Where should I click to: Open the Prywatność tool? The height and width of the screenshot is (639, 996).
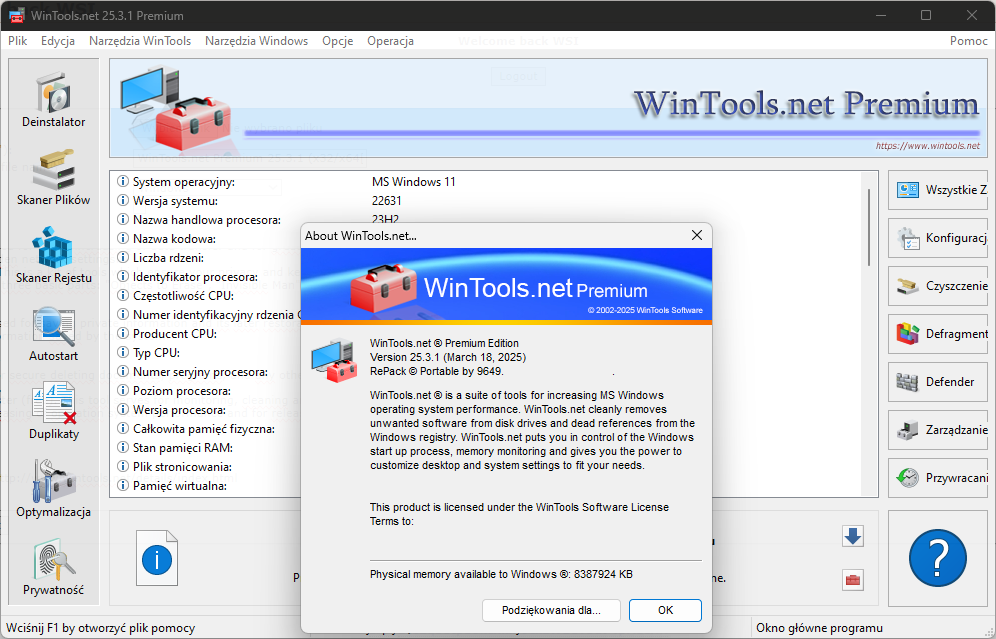[53, 568]
